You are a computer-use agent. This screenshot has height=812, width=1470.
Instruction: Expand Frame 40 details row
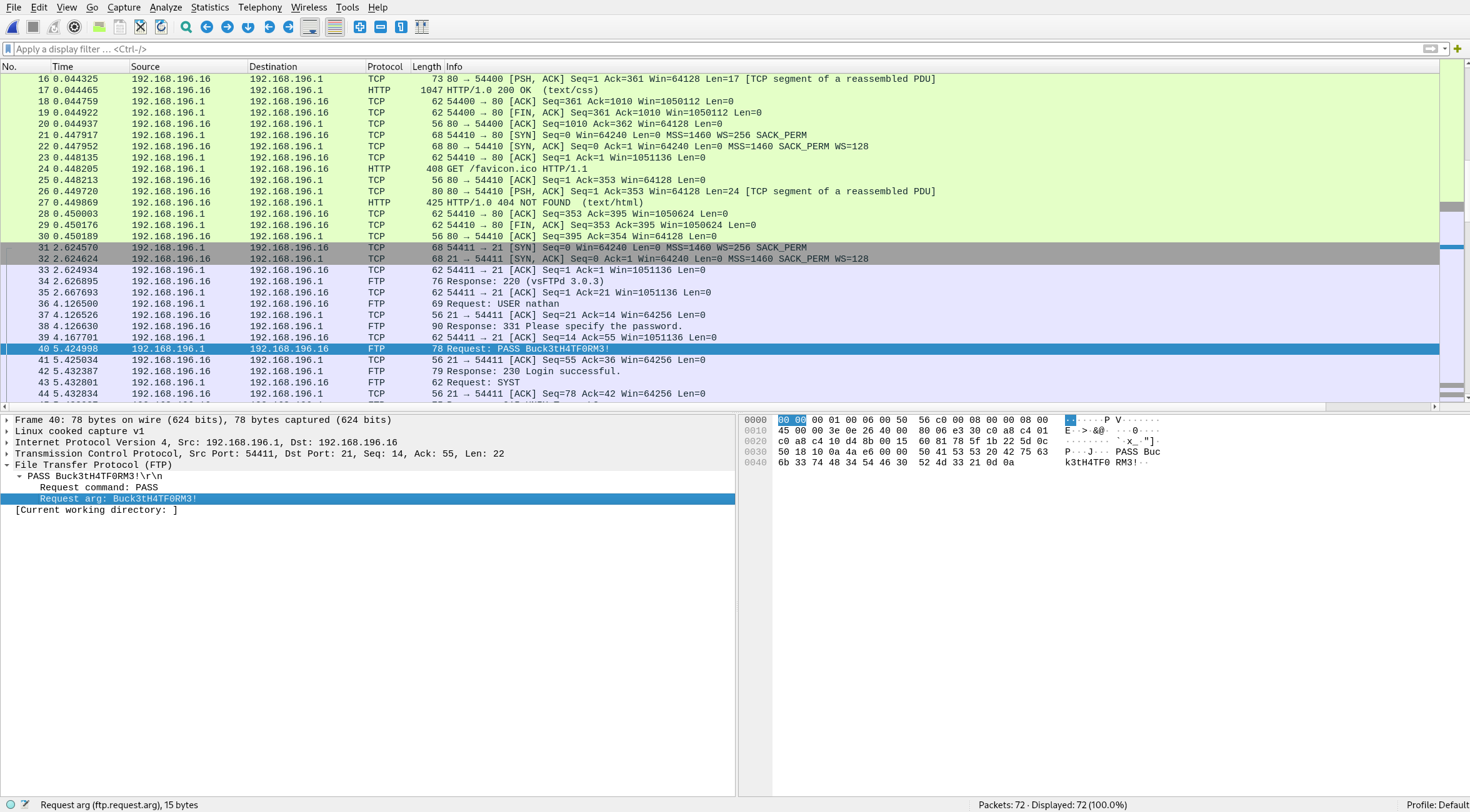tap(7, 420)
